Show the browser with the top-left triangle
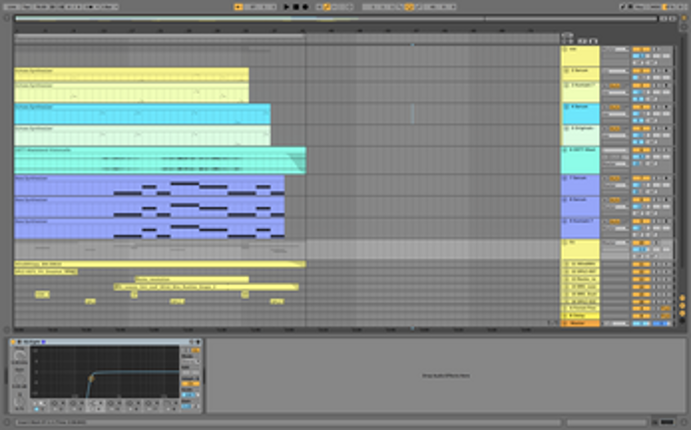The width and height of the screenshot is (691, 430). point(7,19)
